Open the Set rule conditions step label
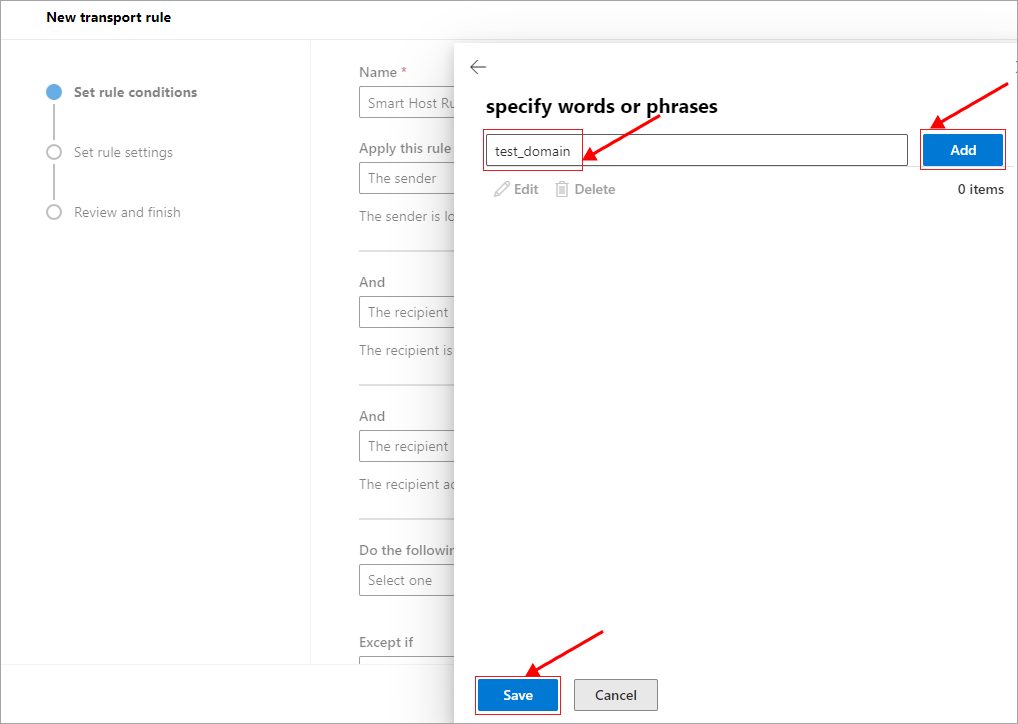 (135, 92)
